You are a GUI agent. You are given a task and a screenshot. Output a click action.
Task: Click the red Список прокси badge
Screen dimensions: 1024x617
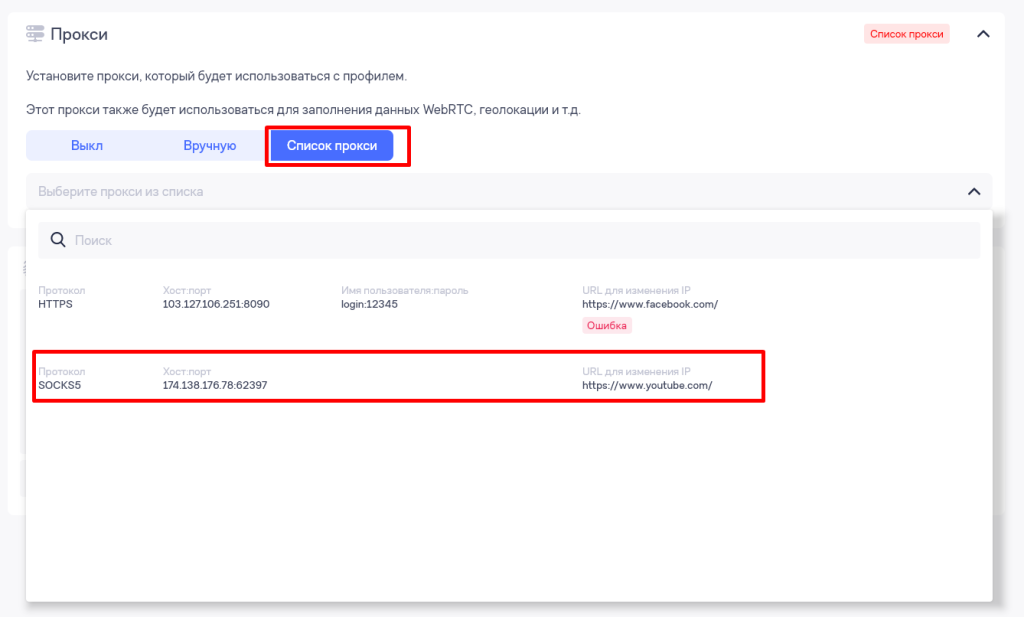pos(906,34)
